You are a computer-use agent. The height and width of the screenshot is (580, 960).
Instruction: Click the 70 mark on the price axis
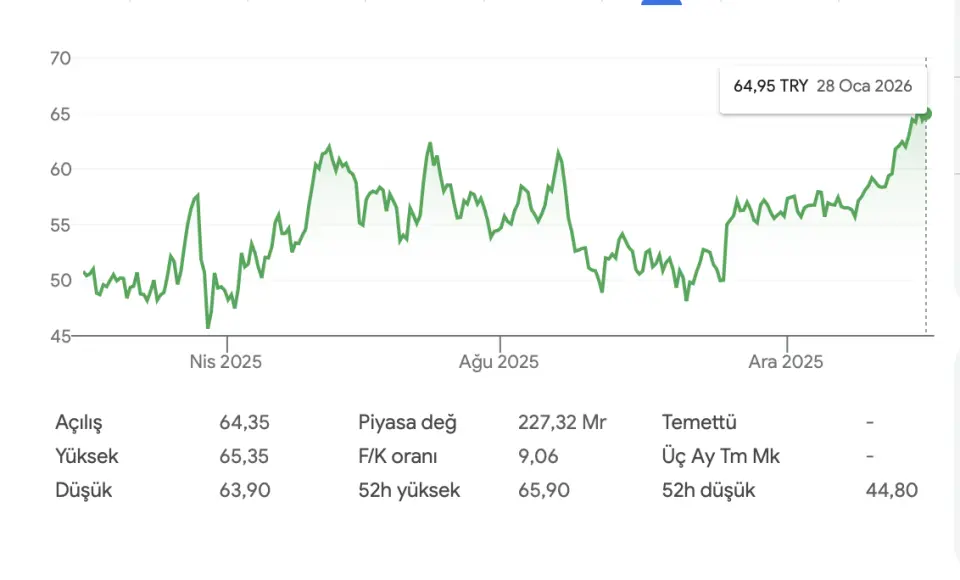[60, 58]
